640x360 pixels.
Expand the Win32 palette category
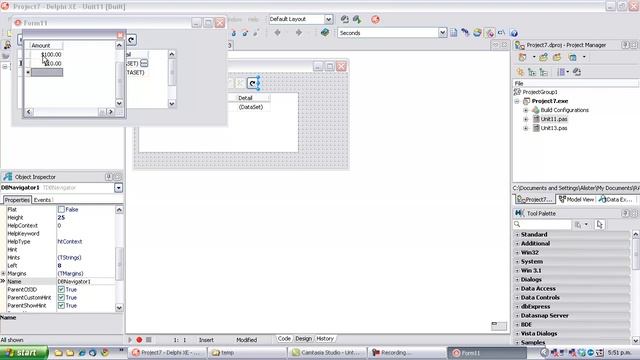click(x=518, y=253)
